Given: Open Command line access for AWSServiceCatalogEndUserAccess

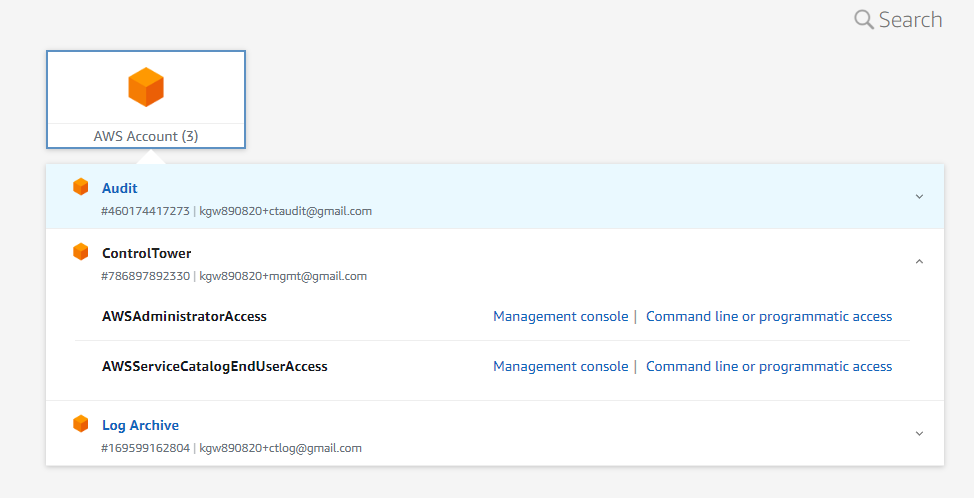Looking at the screenshot, I should click(x=769, y=367).
